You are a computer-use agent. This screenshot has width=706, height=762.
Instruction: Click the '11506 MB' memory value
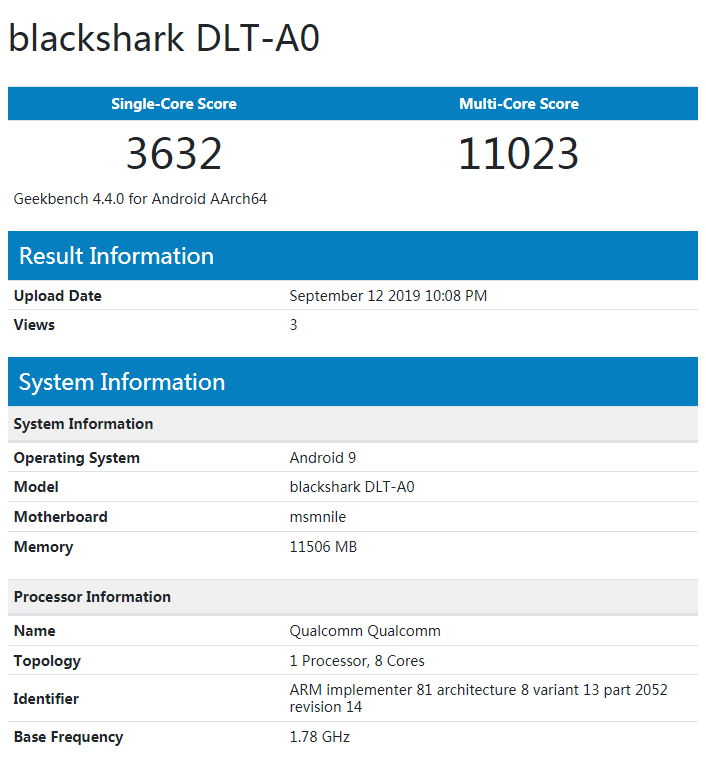pos(323,547)
